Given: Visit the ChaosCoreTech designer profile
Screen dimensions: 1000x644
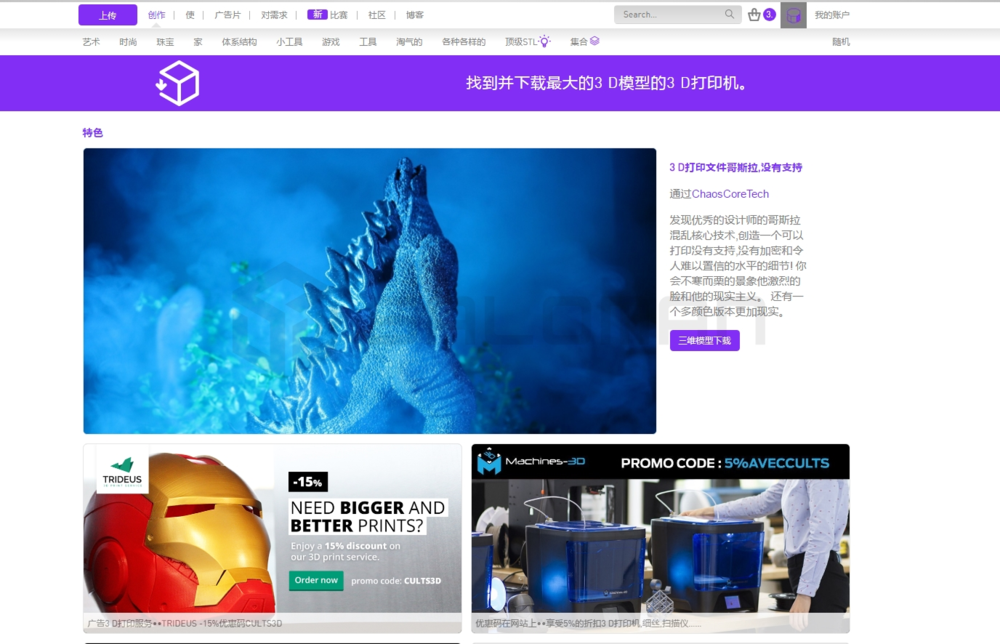Looking at the screenshot, I should point(730,194).
